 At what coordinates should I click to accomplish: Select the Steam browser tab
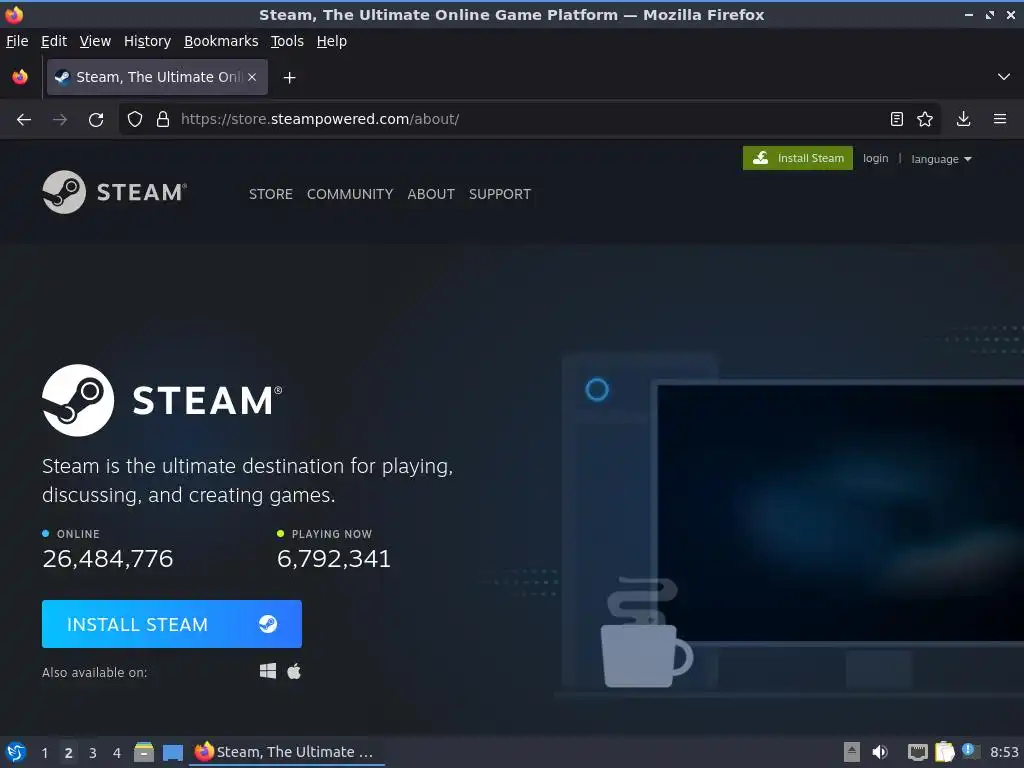point(157,77)
